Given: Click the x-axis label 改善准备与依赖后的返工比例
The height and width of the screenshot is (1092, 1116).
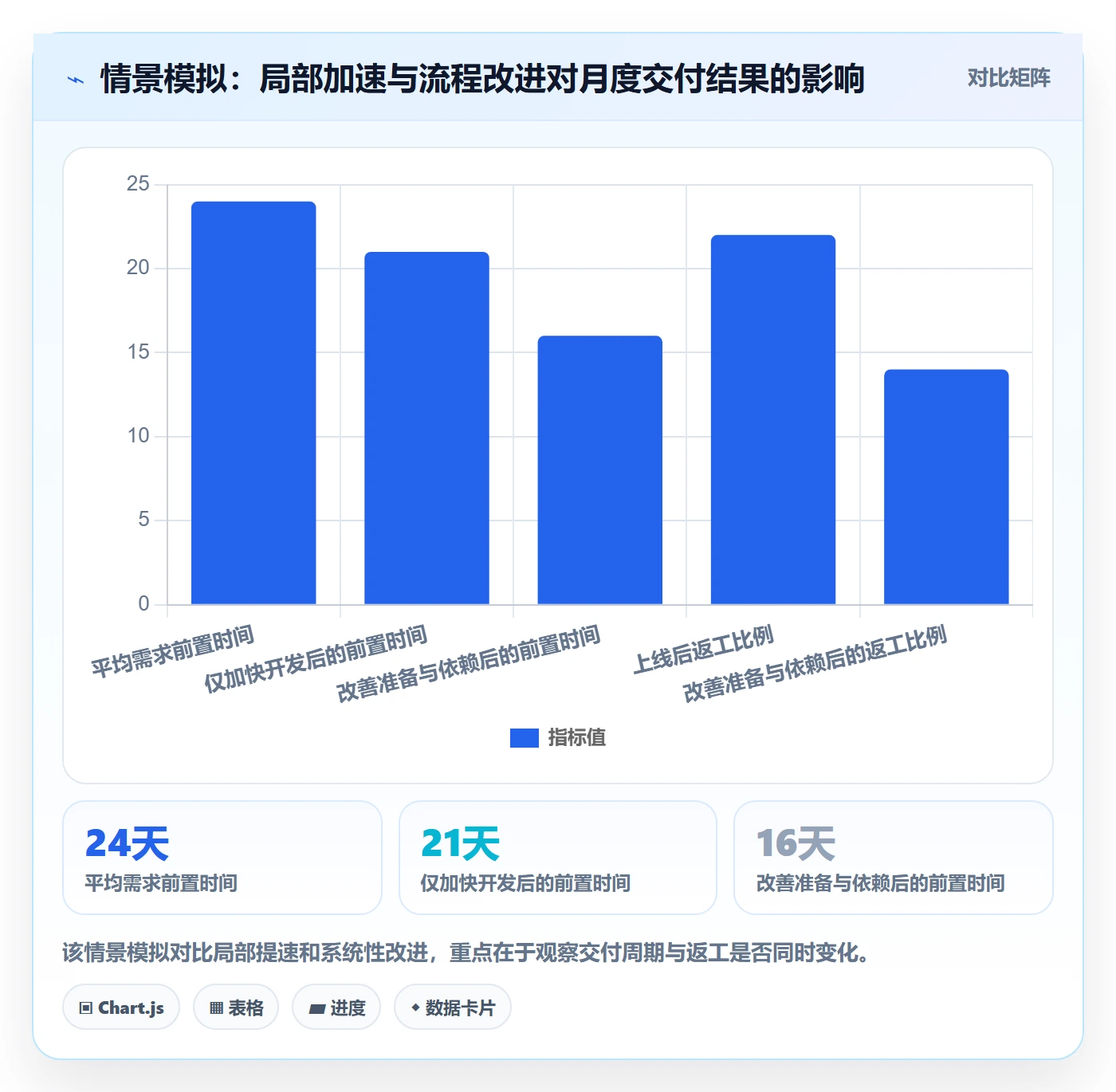Looking at the screenshot, I should [x=815, y=664].
